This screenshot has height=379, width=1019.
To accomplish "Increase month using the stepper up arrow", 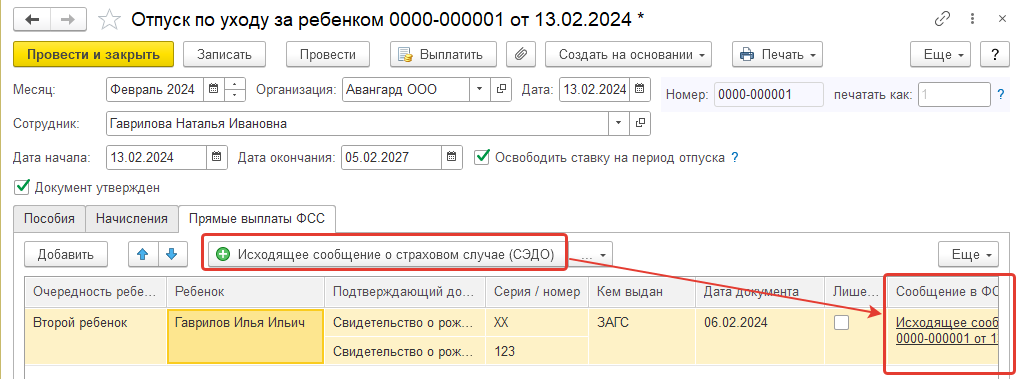I will pyautogui.click(x=234, y=85).
